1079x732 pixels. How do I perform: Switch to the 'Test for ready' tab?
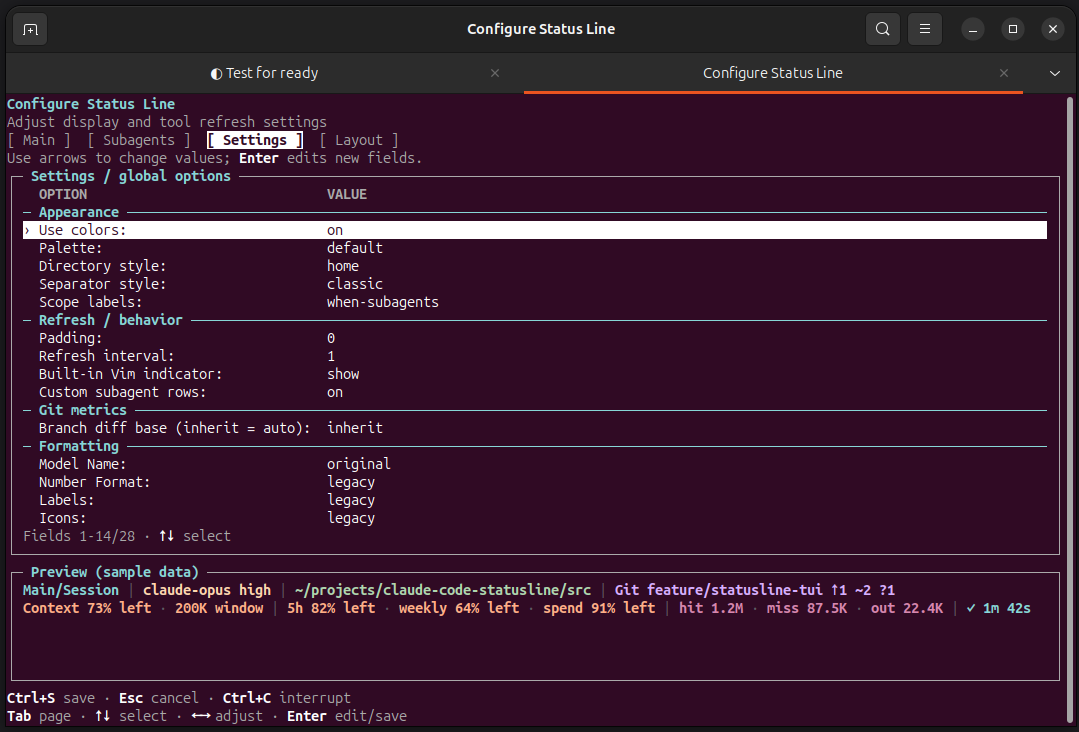point(265,73)
